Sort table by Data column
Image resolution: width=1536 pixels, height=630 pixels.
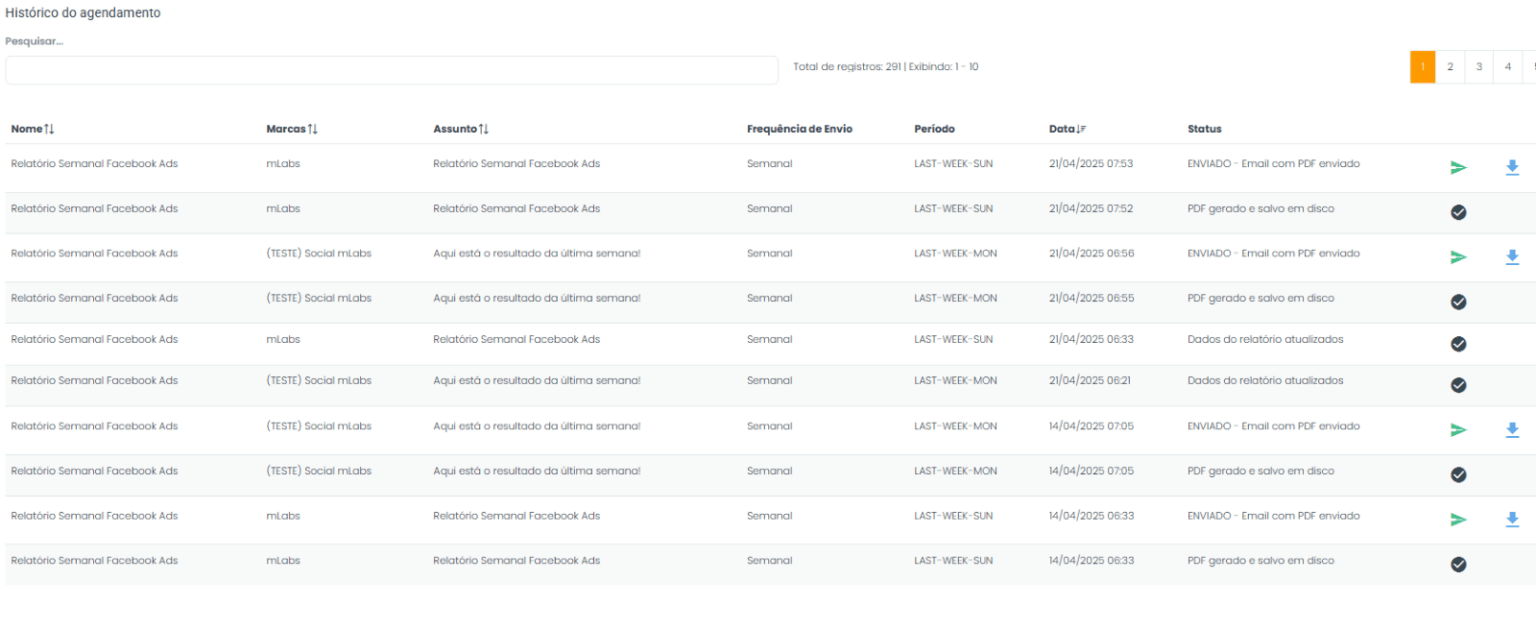(1067, 129)
